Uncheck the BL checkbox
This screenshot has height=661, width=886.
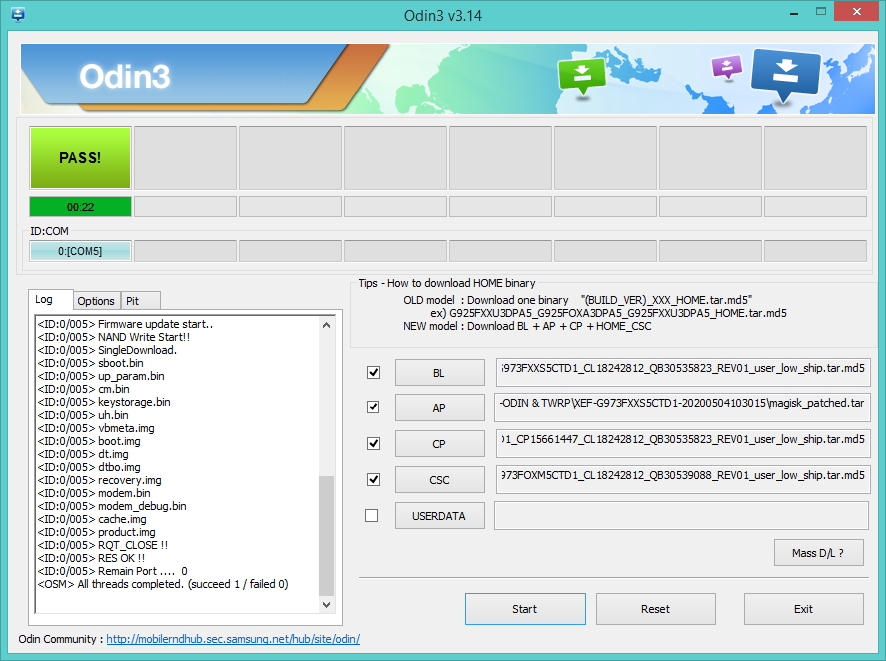(x=373, y=372)
